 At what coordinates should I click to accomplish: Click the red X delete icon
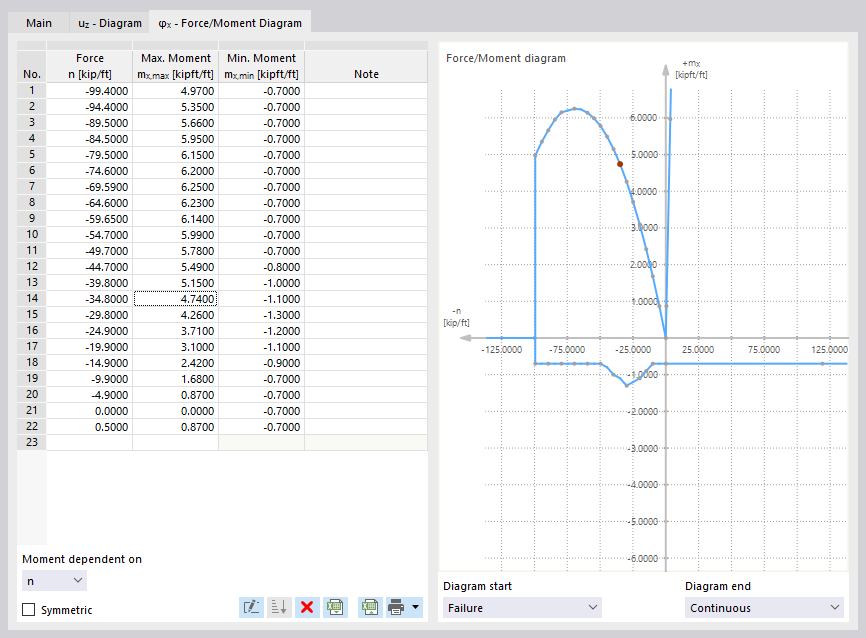[307, 608]
